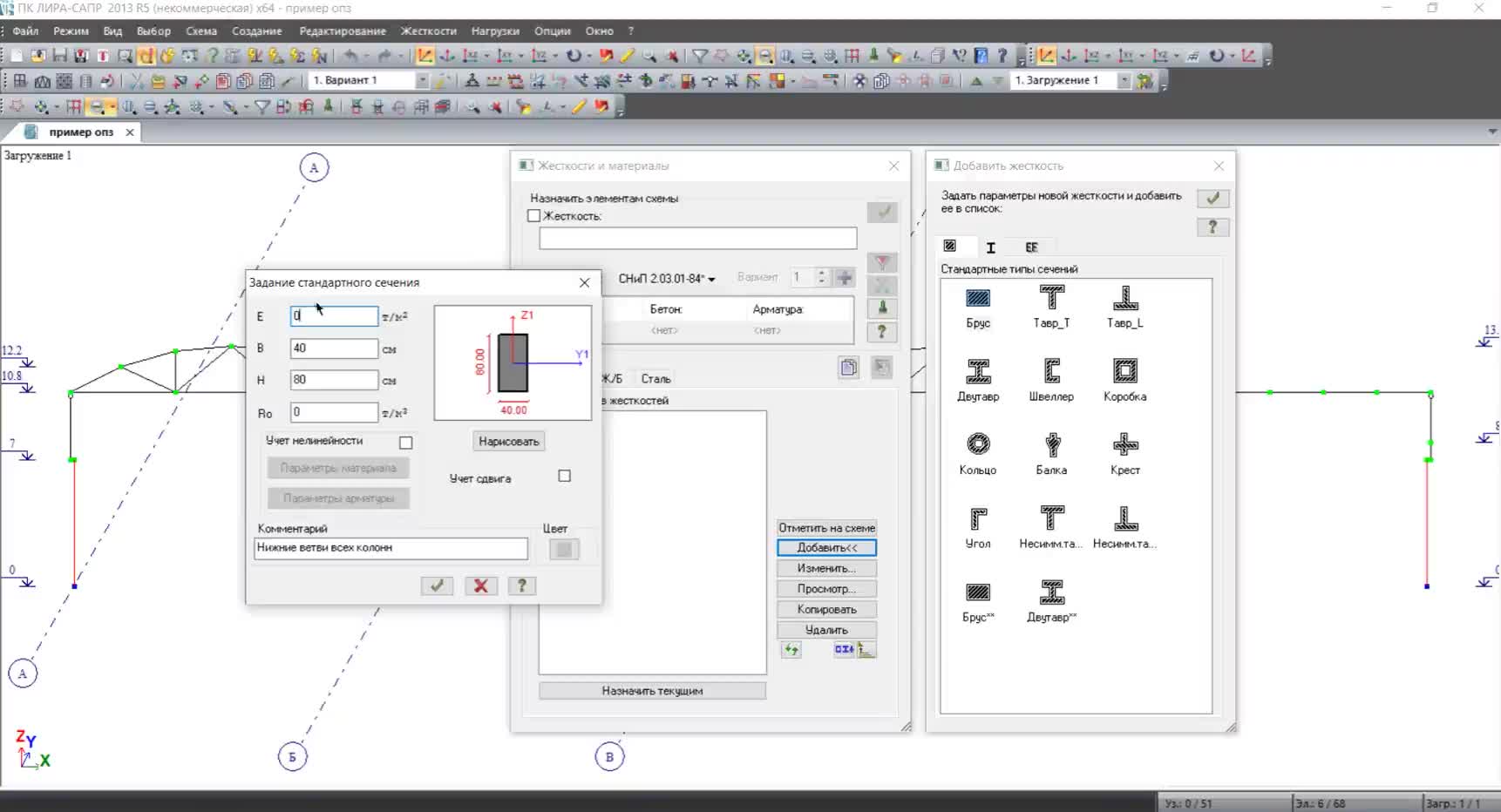Switch to the Сталь tab
Image resolution: width=1501 pixels, height=812 pixels.
click(655, 379)
